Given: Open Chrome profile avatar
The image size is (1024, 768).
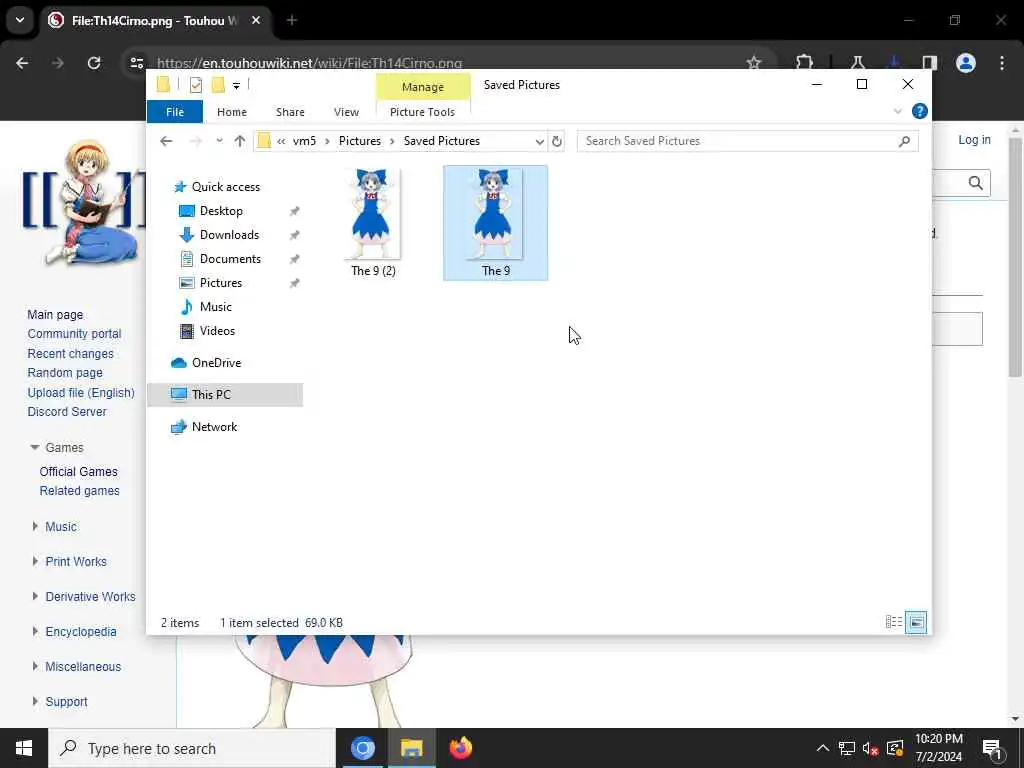Looking at the screenshot, I should (966, 63).
